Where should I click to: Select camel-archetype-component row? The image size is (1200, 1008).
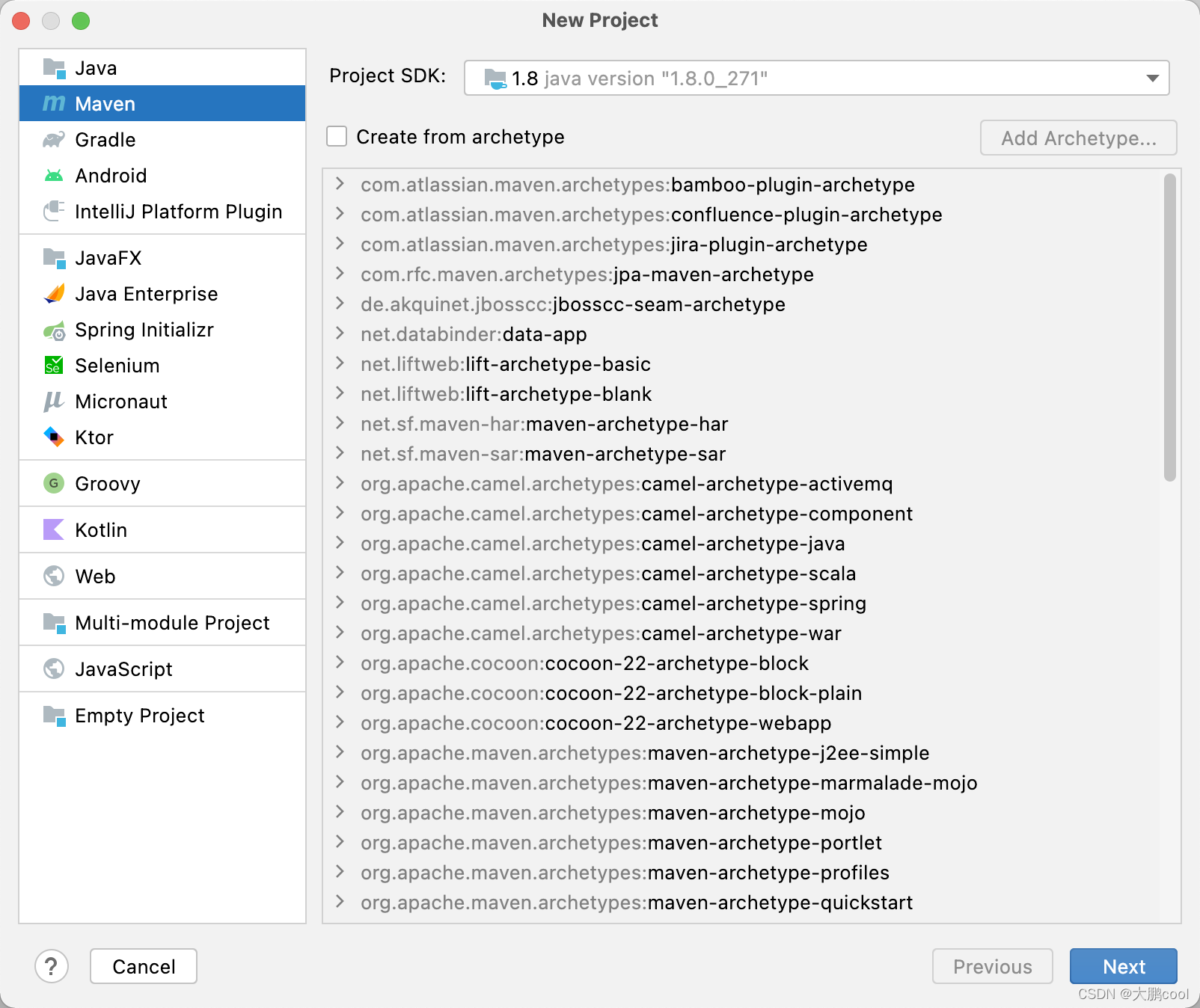tap(741, 514)
